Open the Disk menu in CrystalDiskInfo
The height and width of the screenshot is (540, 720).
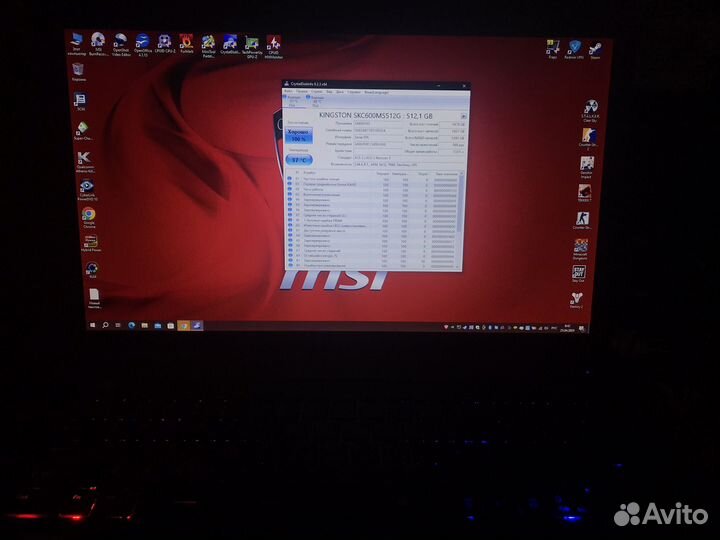pyautogui.click(x=340, y=92)
